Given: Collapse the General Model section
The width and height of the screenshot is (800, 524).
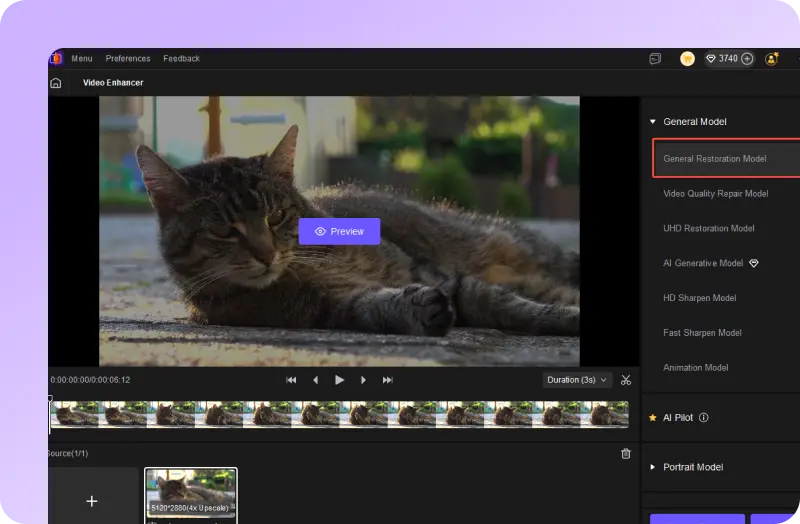Looking at the screenshot, I should pyautogui.click(x=653, y=122).
